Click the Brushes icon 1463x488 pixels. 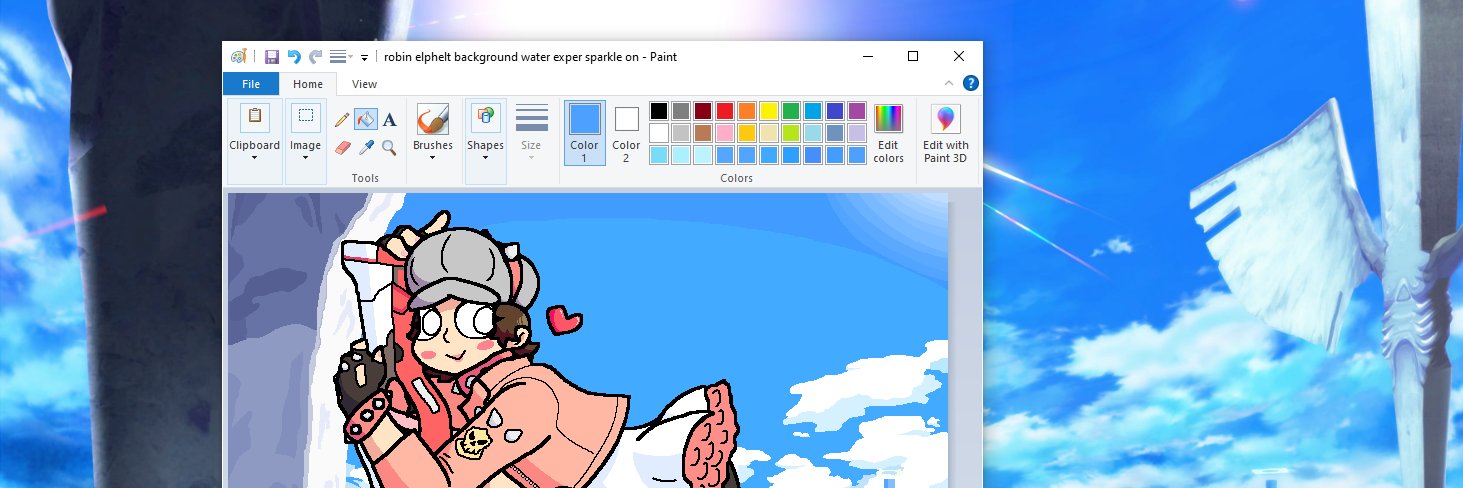(x=433, y=118)
